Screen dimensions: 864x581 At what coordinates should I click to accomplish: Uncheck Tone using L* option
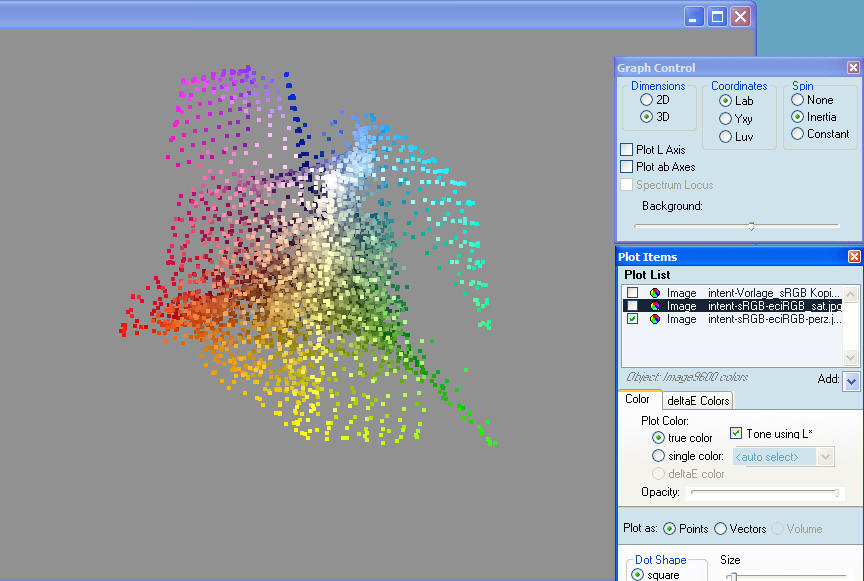[736, 433]
